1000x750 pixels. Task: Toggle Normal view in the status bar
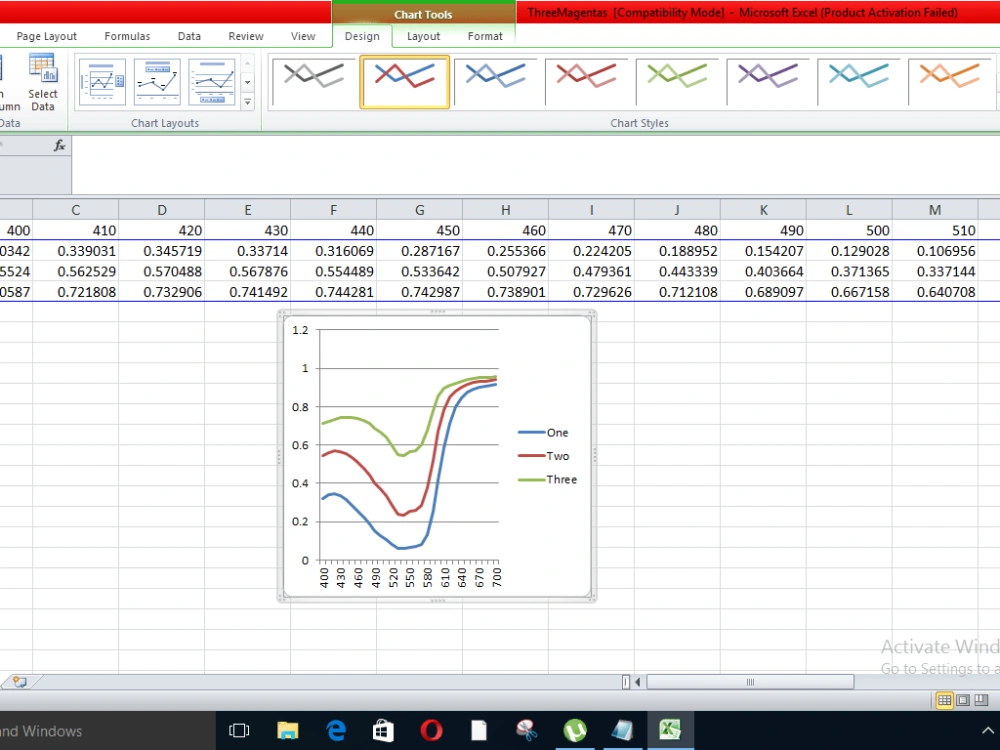click(944, 700)
